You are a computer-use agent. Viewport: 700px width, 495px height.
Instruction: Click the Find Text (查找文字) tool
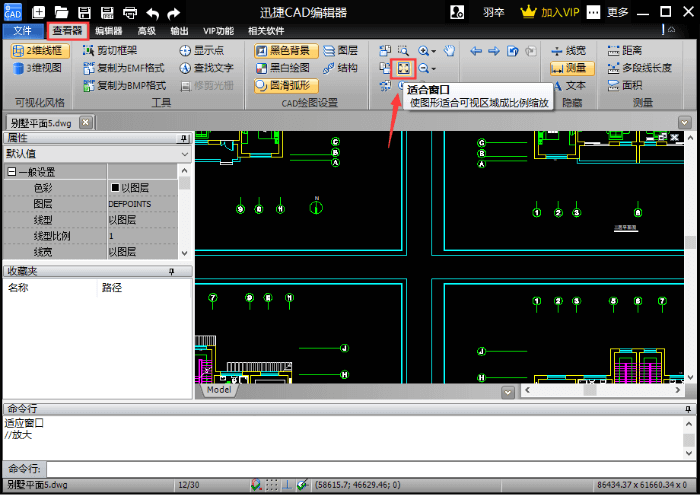[206, 68]
